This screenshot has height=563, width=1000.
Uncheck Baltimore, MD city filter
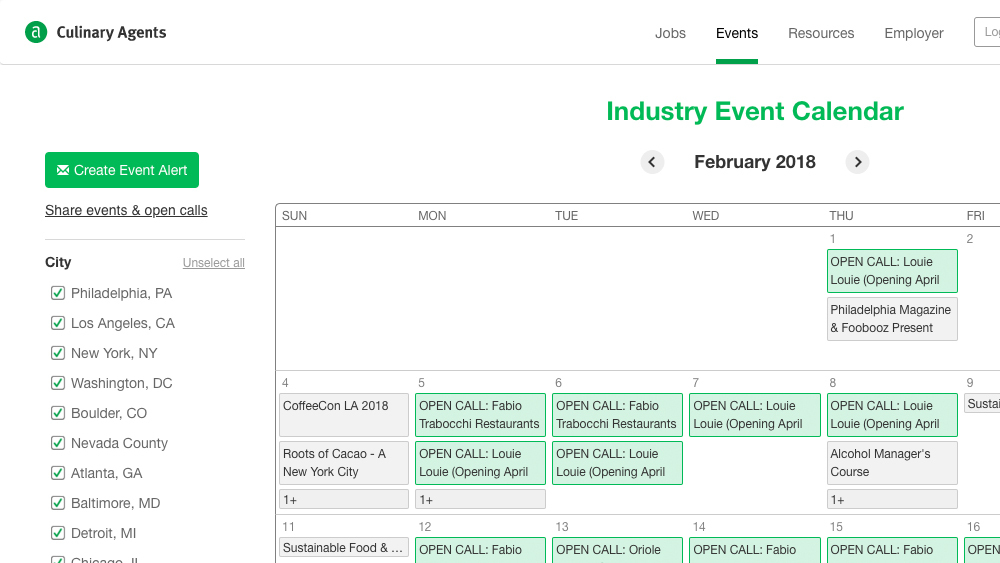point(58,503)
